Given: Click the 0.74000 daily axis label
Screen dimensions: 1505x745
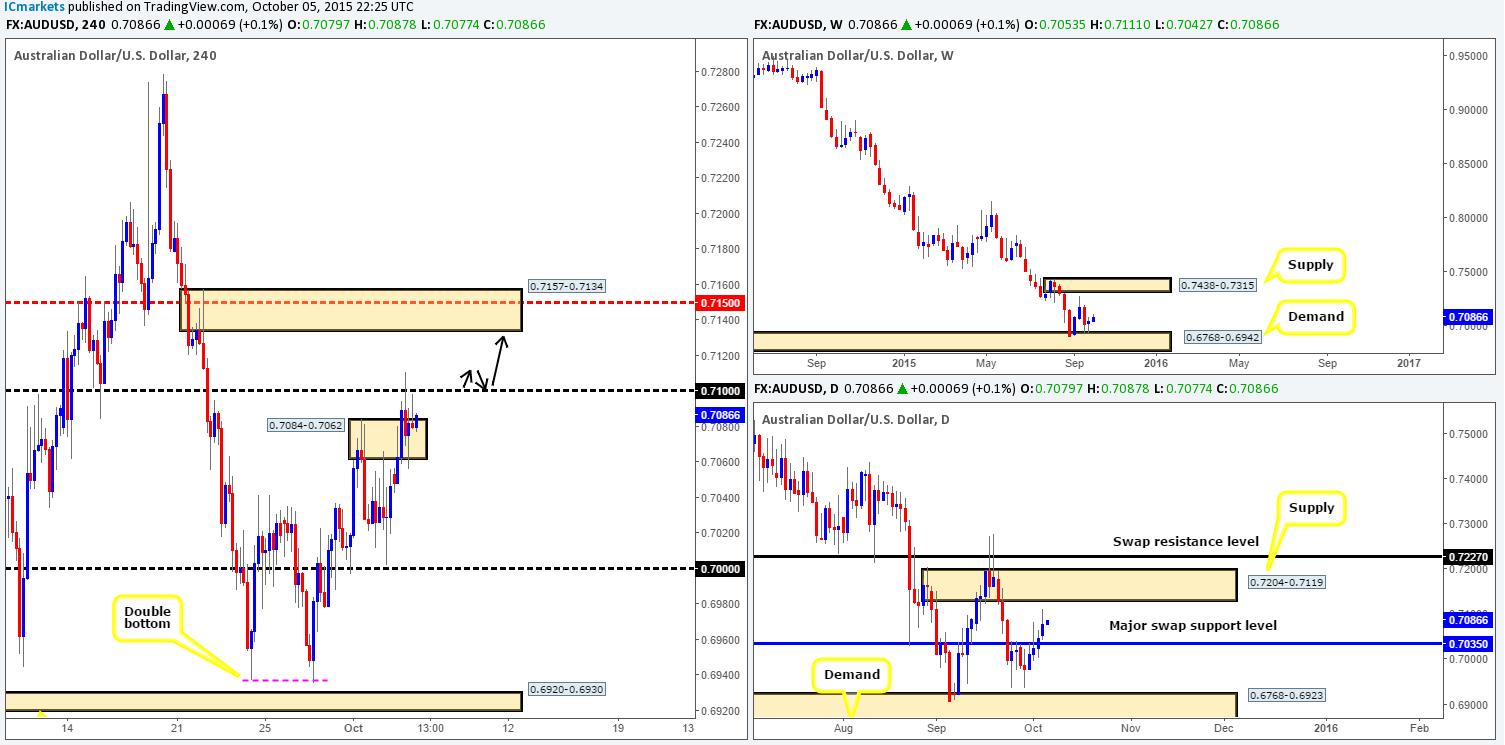Looking at the screenshot, I should tap(1468, 479).
